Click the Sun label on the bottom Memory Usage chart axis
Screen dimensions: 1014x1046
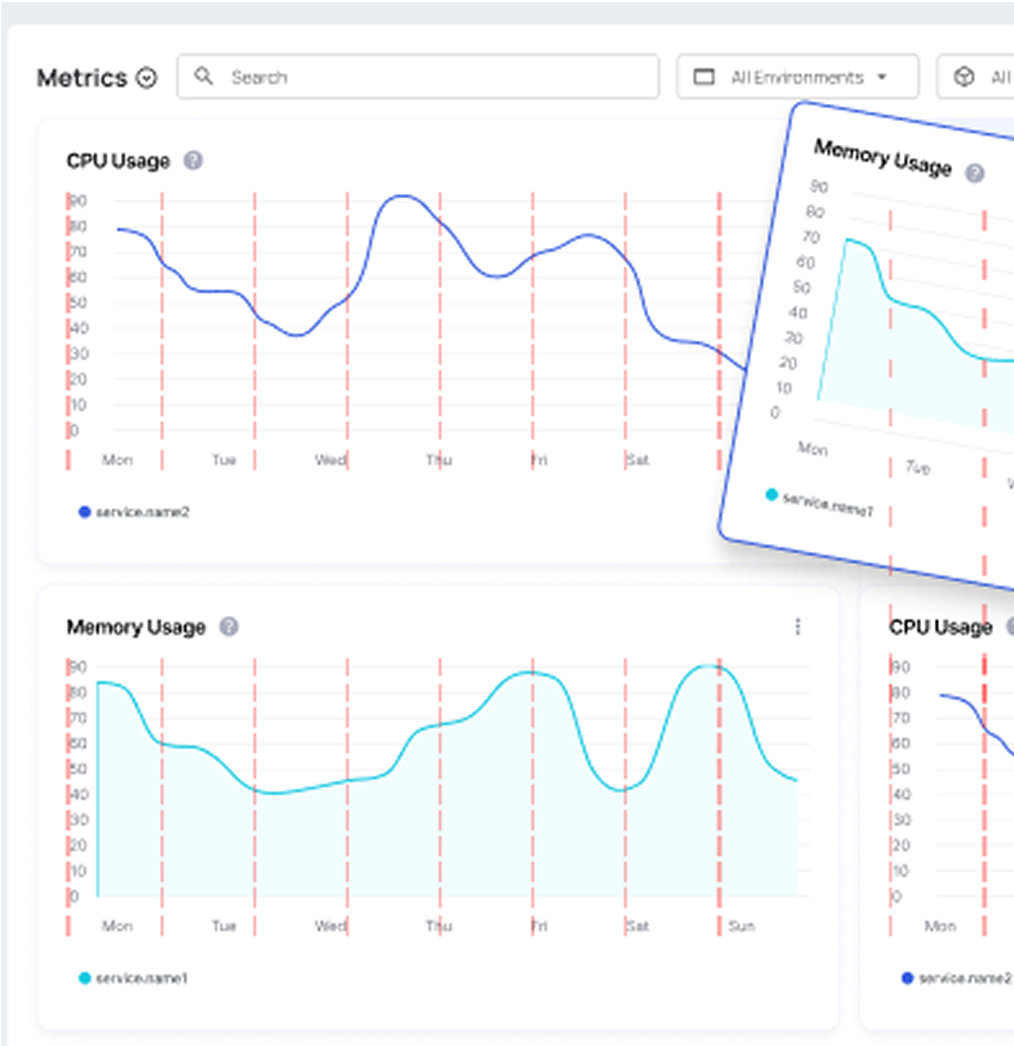click(x=741, y=926)
